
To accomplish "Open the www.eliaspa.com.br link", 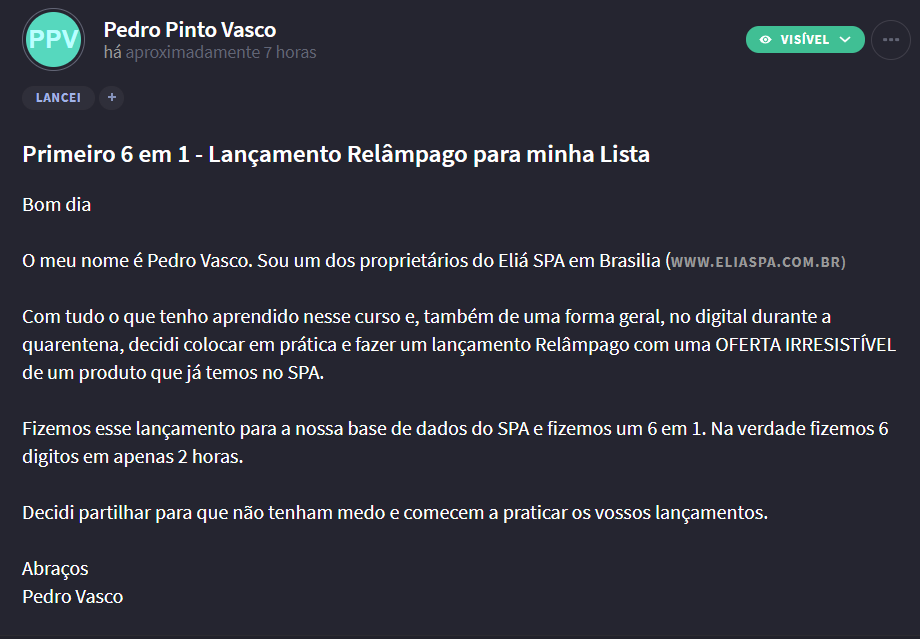I will coord(758,262).
